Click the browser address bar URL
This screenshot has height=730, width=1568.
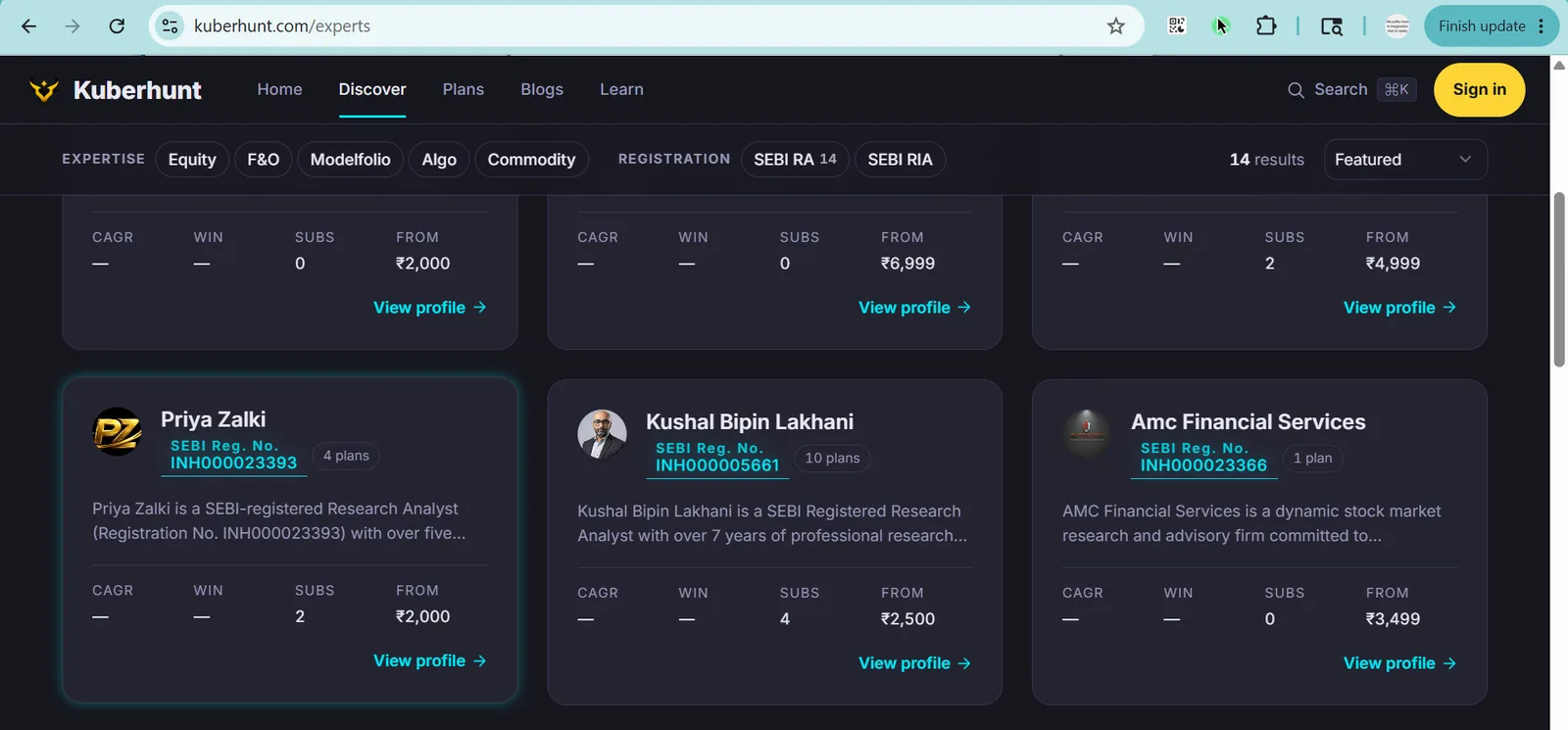point(282,26)
